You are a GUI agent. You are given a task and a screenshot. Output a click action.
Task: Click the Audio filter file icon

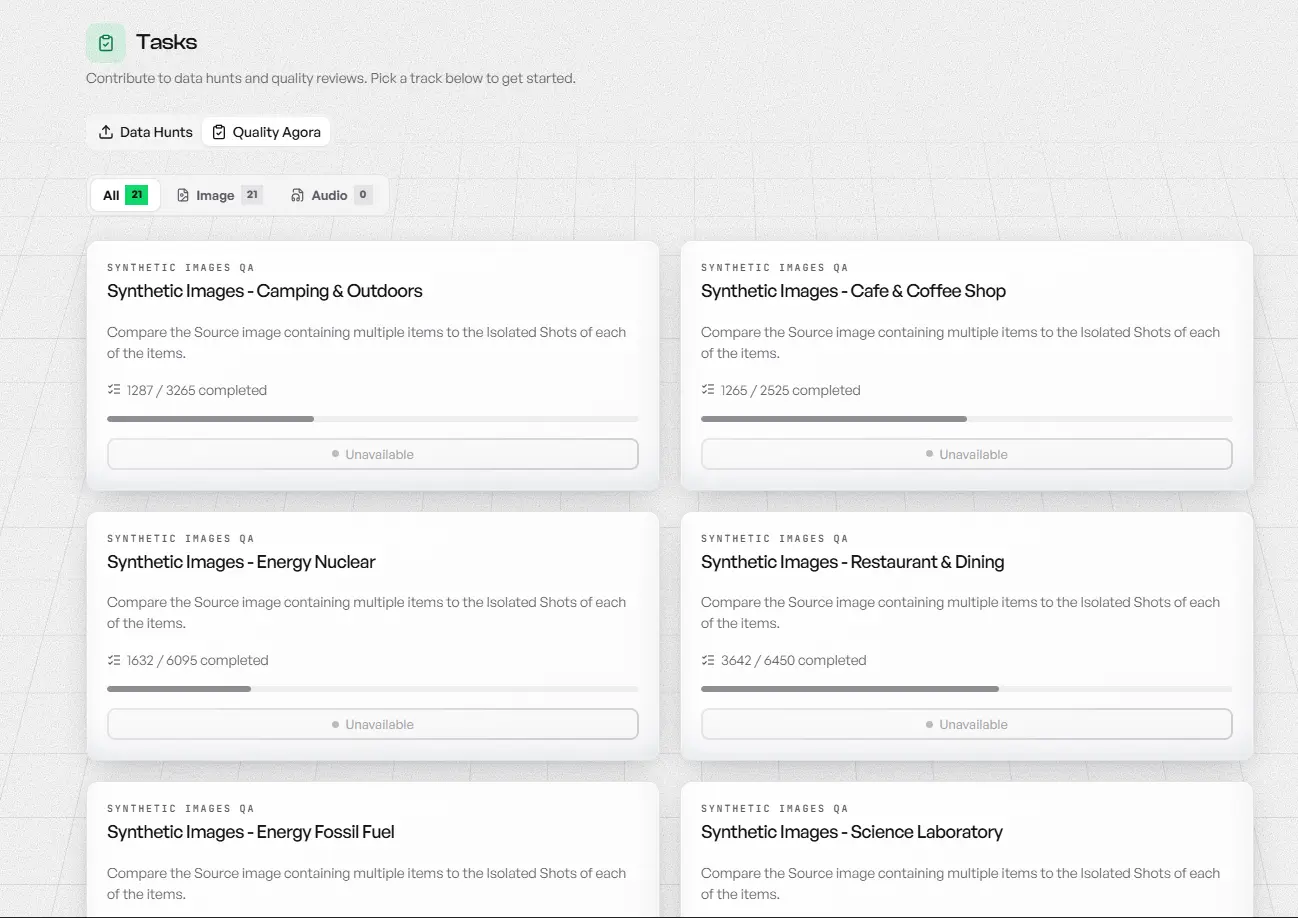pyautogui.click(x=297, y=196)
